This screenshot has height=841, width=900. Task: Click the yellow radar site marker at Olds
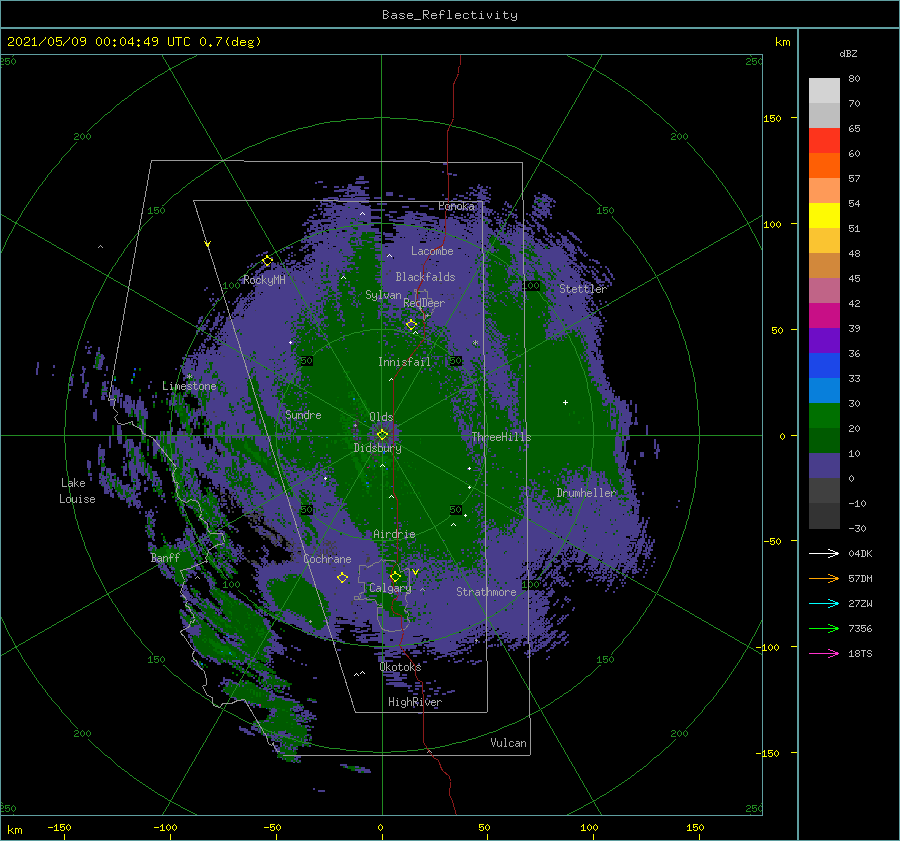[x=382, y=435]
